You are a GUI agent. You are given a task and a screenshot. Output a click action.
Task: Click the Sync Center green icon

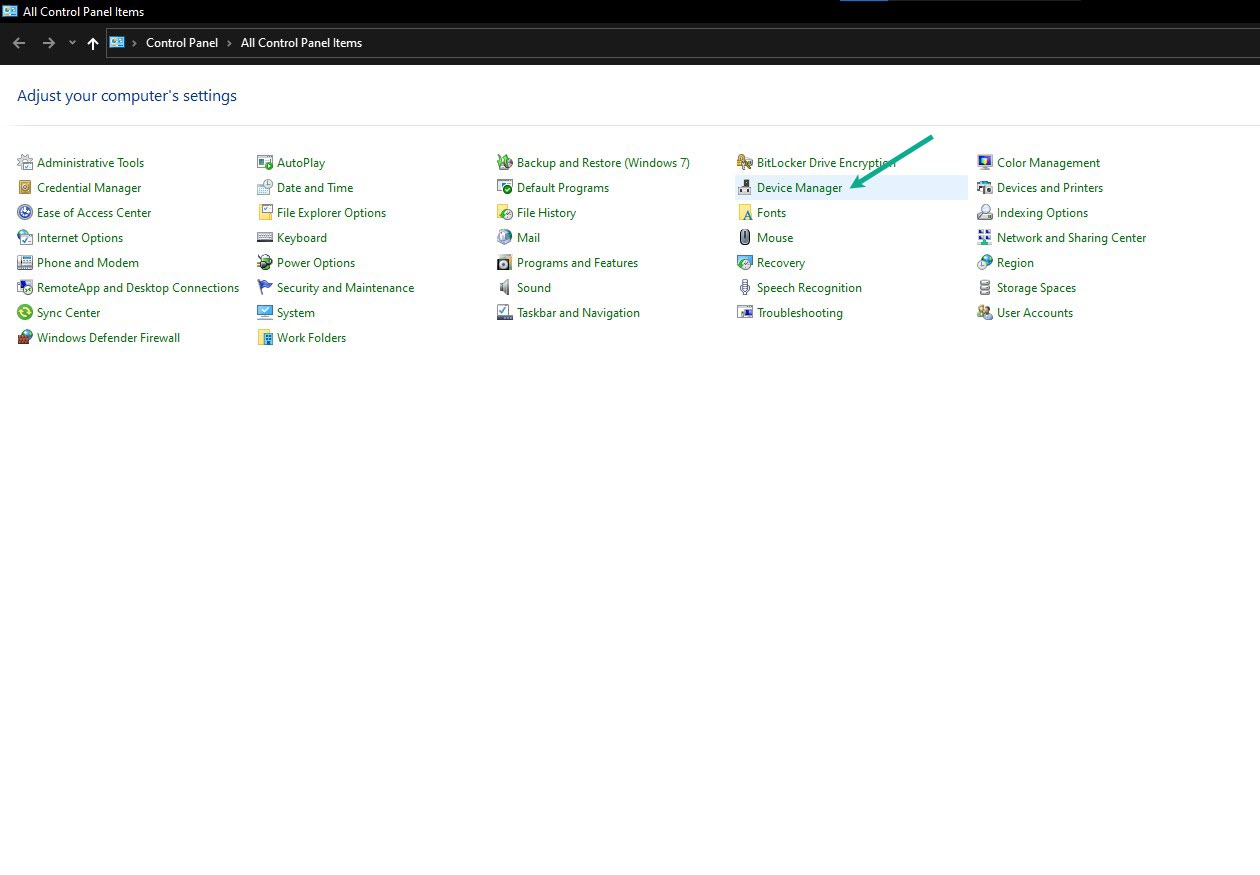click(x=25, y=312)
